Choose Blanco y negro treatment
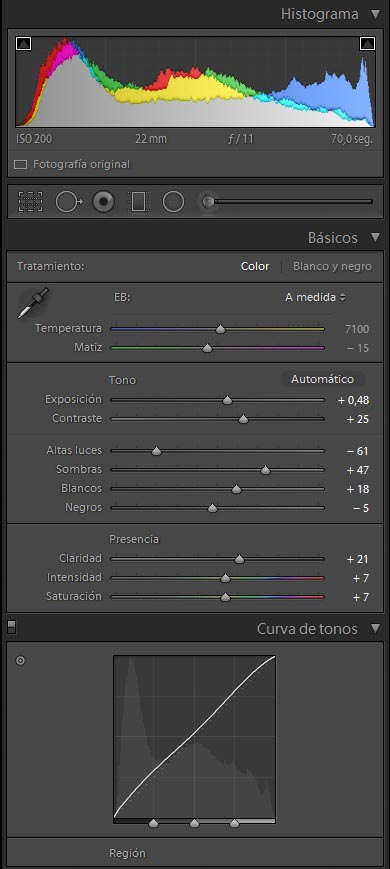390x869 pixels. (x=332, y=267)
